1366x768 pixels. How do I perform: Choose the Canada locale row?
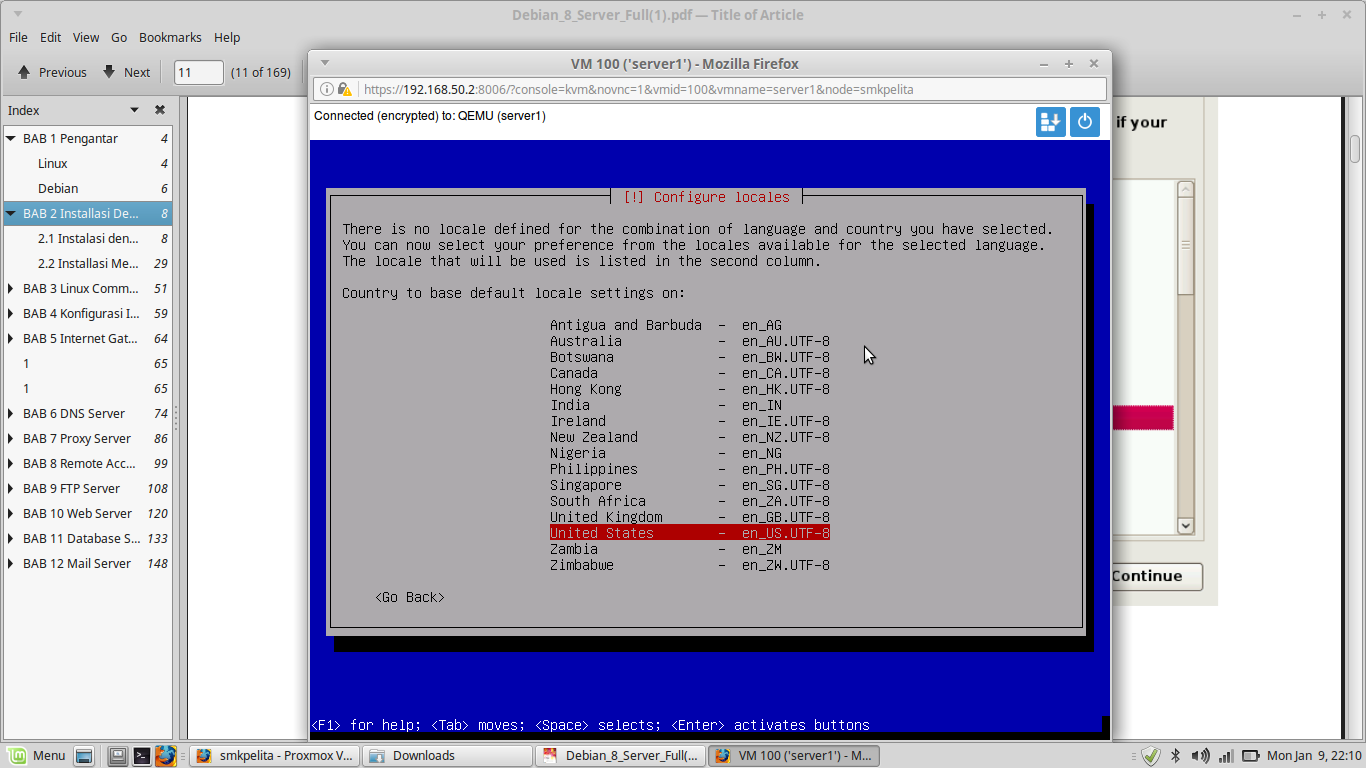pyautogui.click(x=690, y=373)
